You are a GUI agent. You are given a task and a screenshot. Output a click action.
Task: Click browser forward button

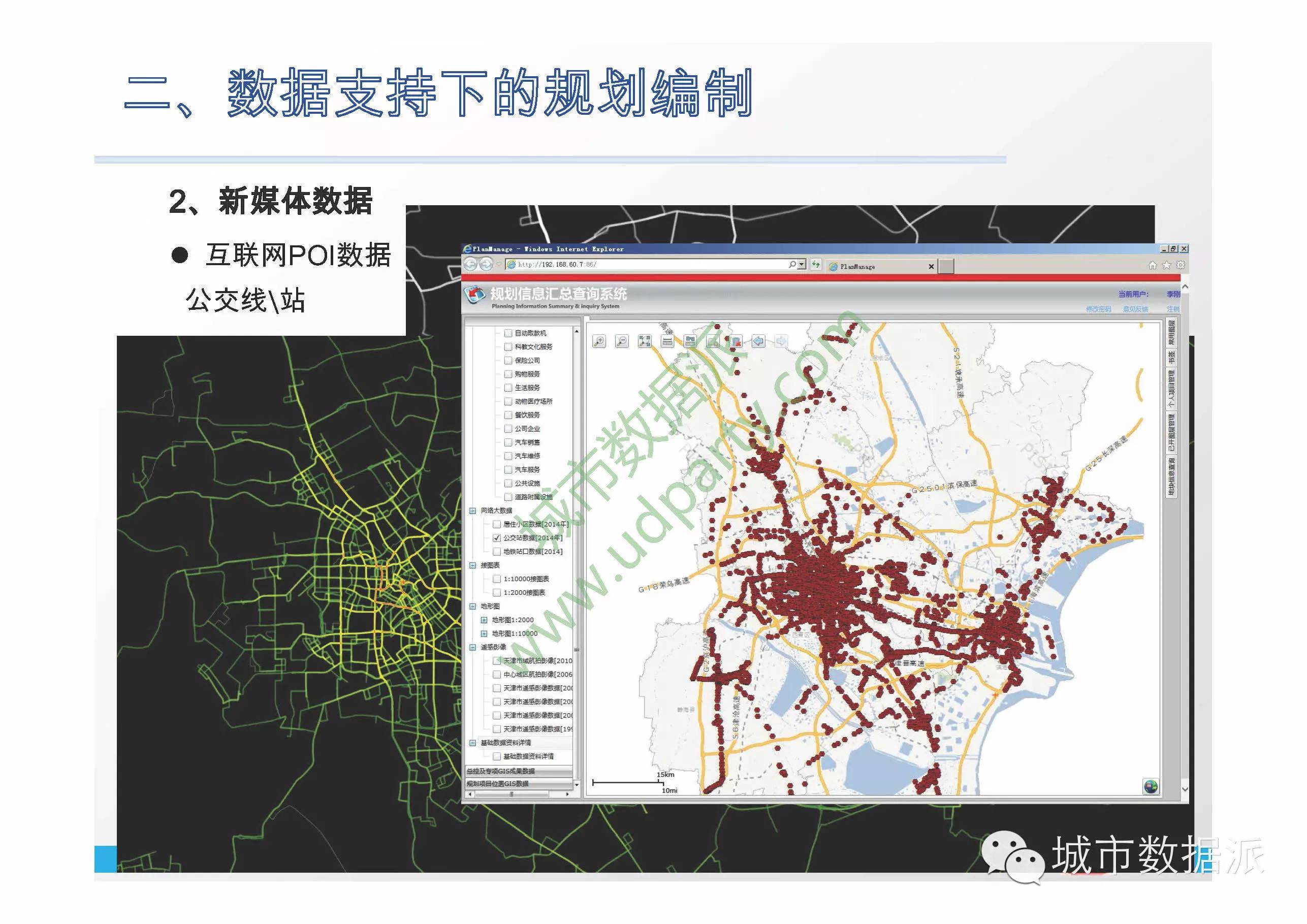(x=486, y=264)
